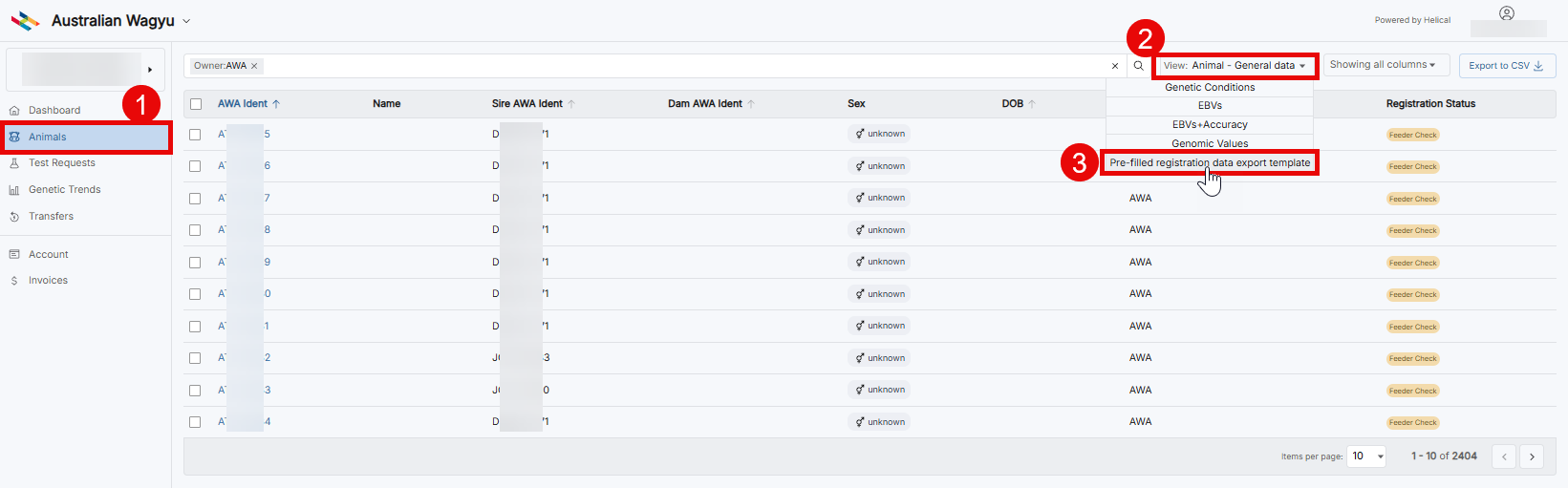Go to previous page arrow
Image resolution: width=1568 pixels, height=488 pixels.
point(1504,456)
